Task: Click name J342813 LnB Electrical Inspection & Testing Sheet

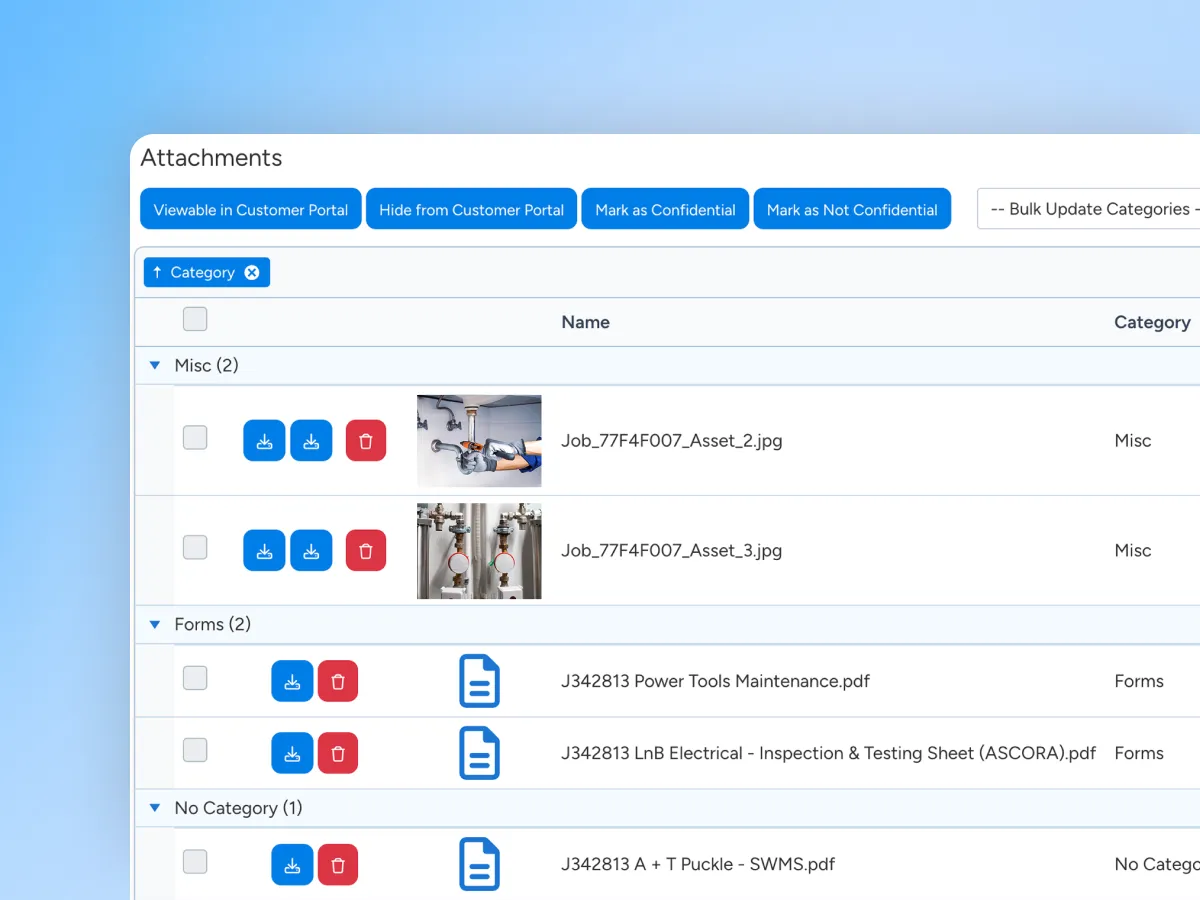Action: 829,753
